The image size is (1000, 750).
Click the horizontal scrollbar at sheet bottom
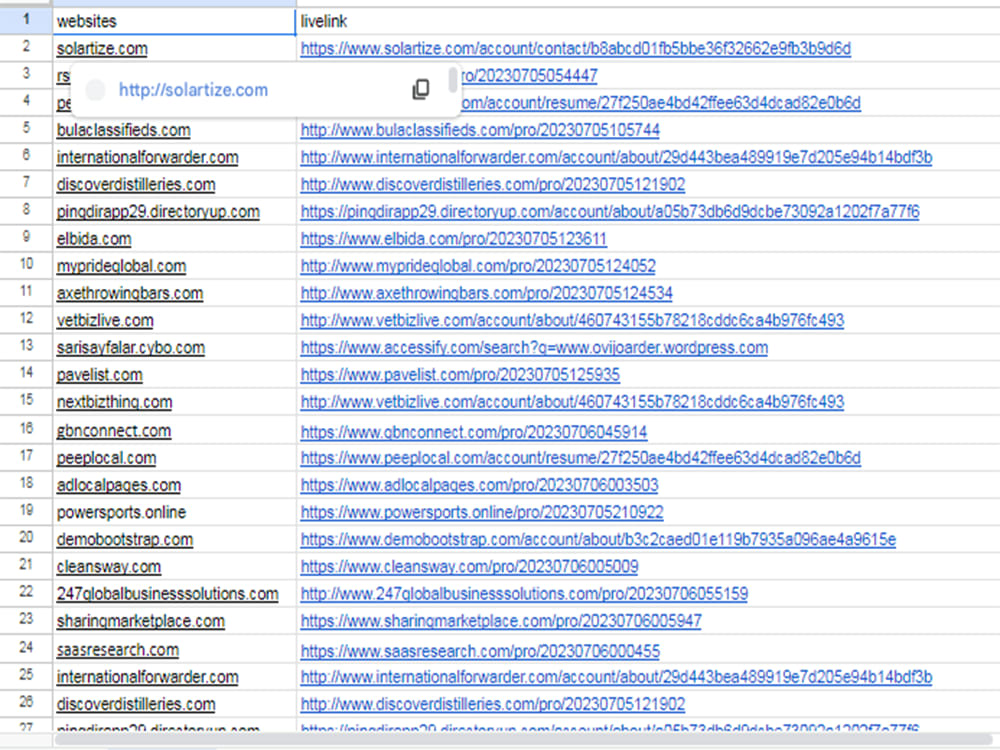[x=526, y=740]
